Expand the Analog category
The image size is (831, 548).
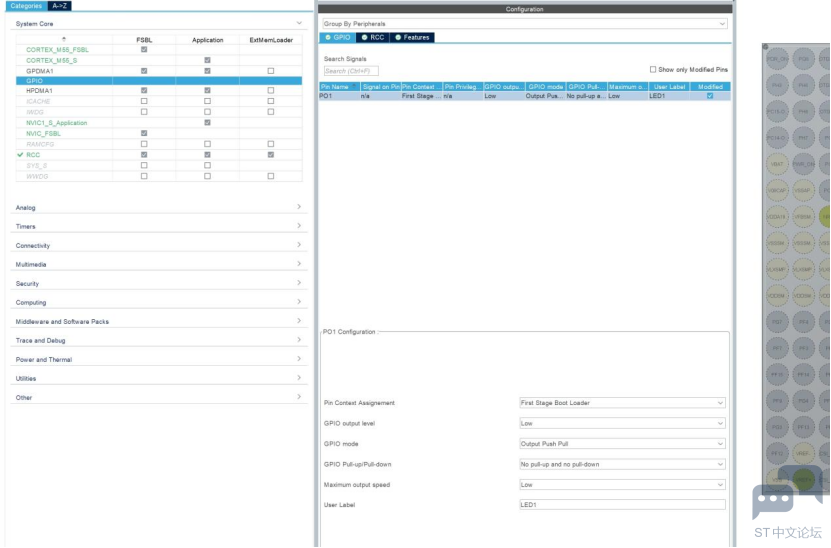coord(299,207)
